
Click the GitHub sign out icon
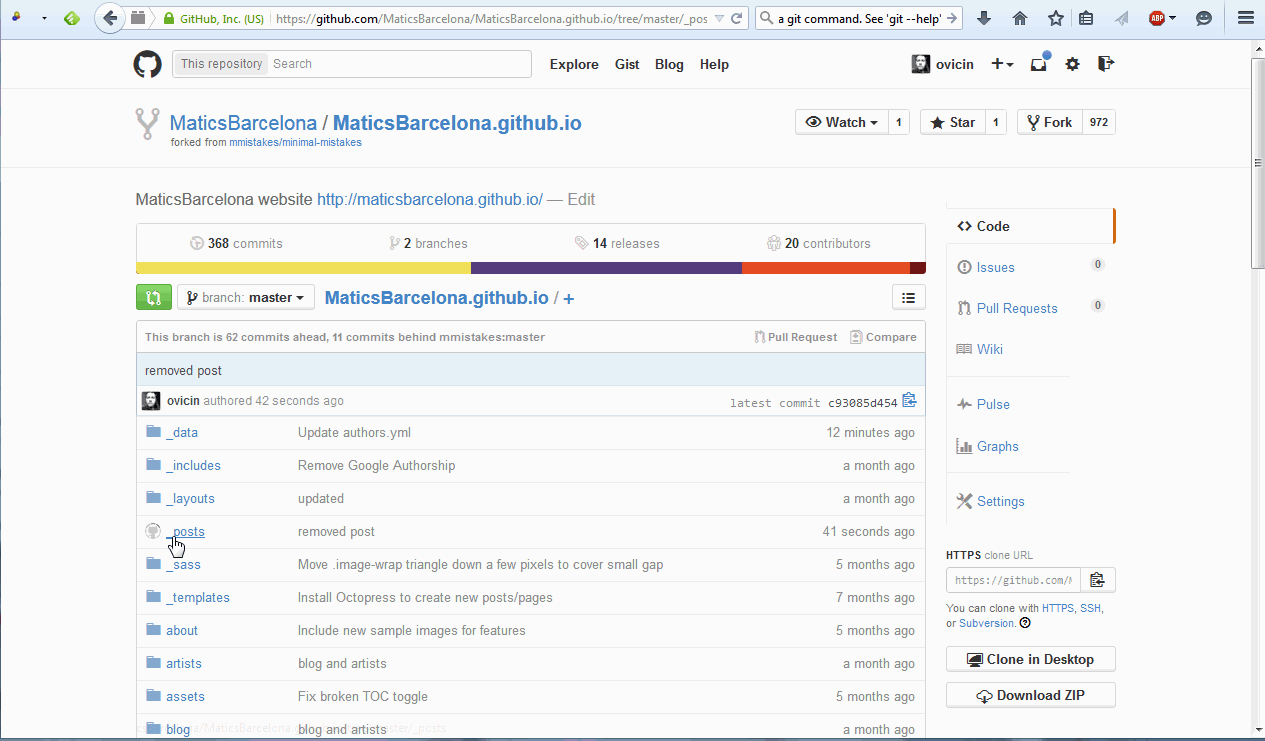tap(1105, 64)
